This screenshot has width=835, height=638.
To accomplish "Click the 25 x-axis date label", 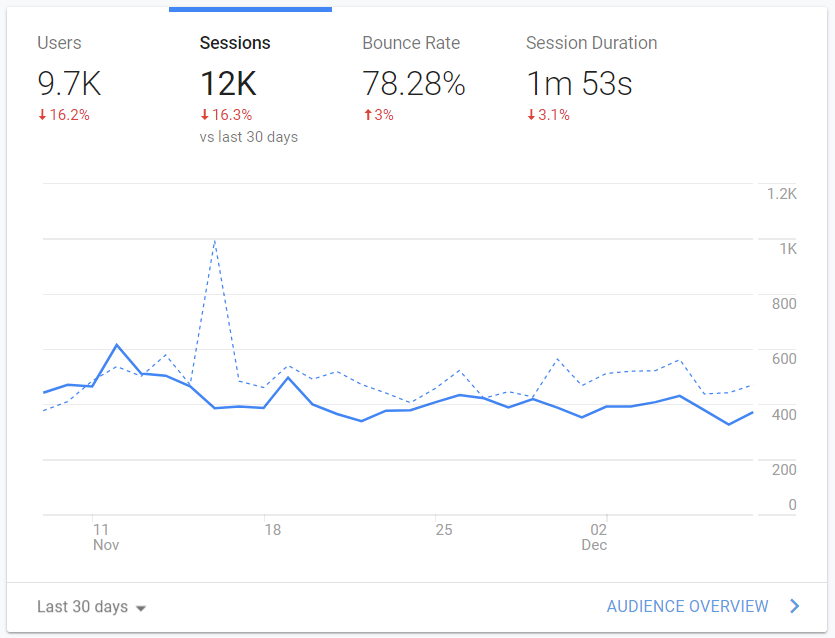I will [x=444, y=529].
